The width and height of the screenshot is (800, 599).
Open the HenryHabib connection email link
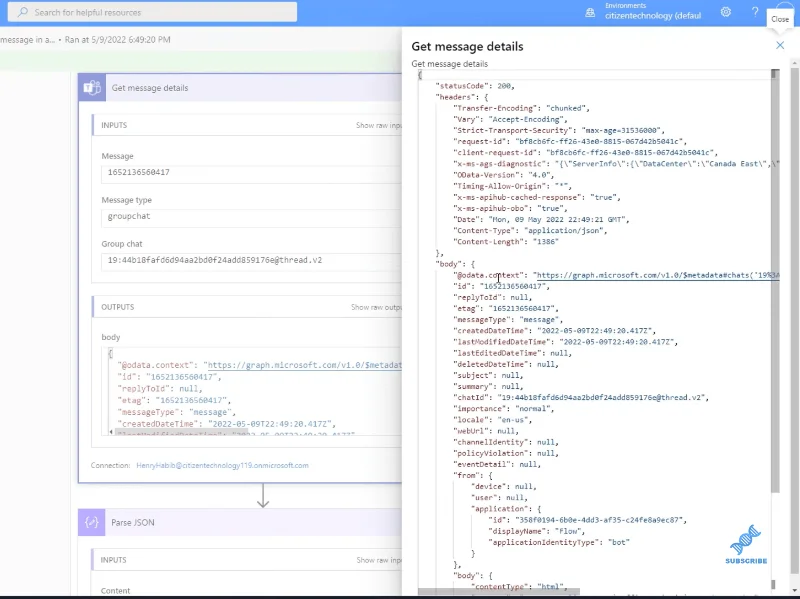click(x=222, y=465)
